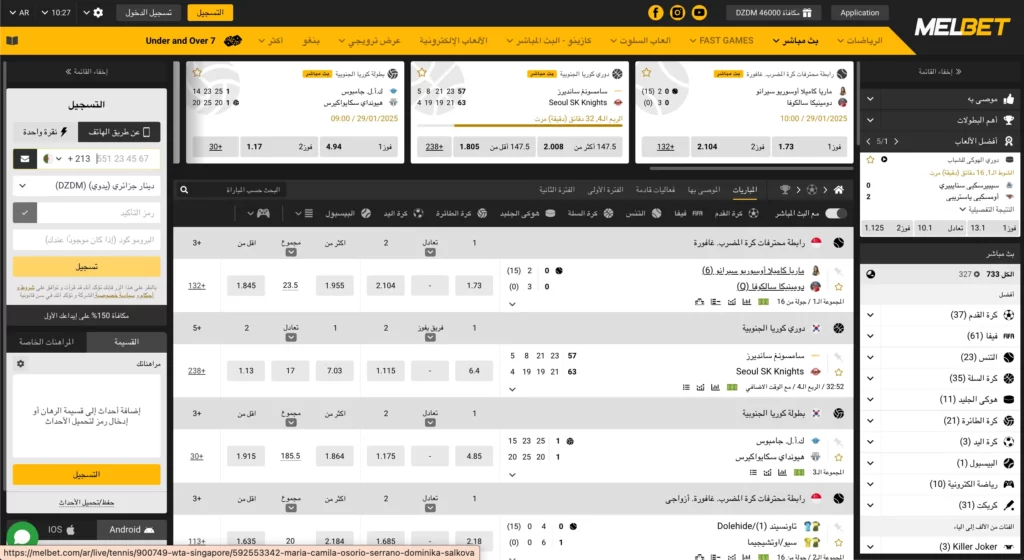Click the home icon in the breadcrumb
1024x560 pixels.
tap(839, 190)
